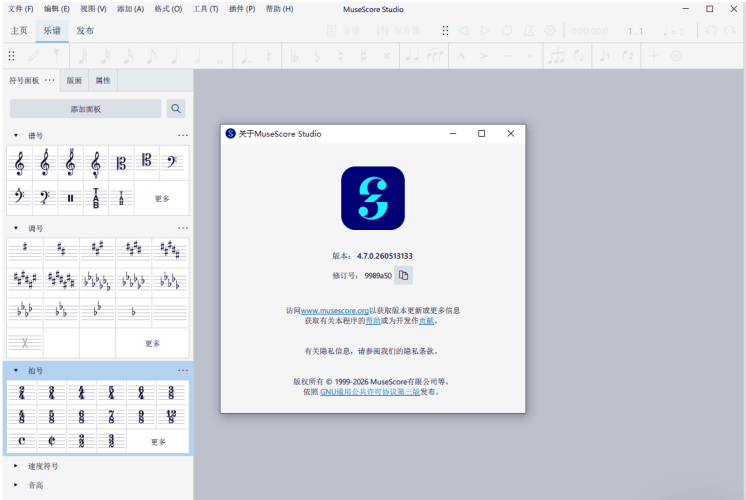Click the 添加面板 button
The width and height of the screenshot is (746, 500).
[x=86, y=109]
